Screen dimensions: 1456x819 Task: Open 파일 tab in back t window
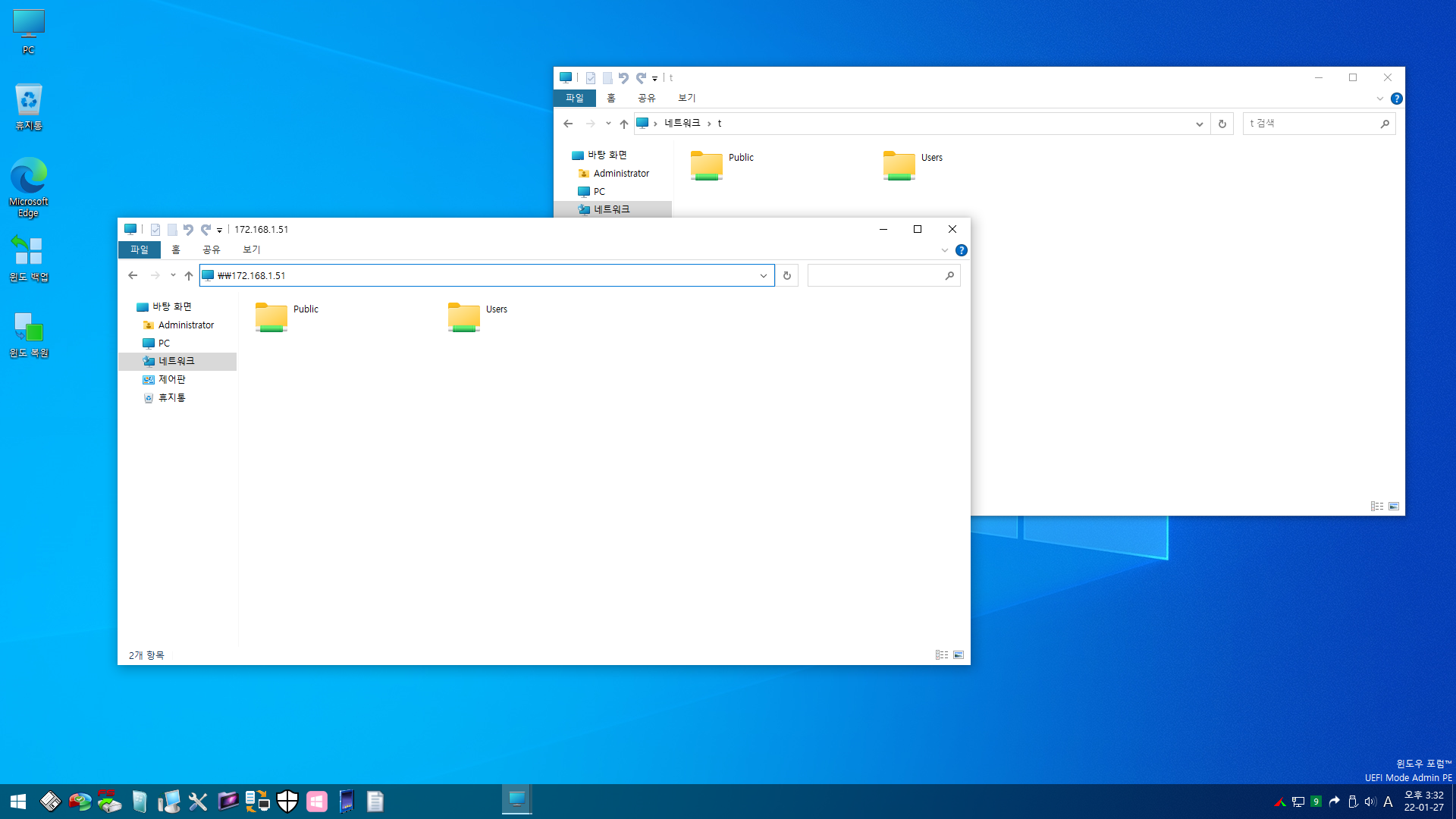575,98
